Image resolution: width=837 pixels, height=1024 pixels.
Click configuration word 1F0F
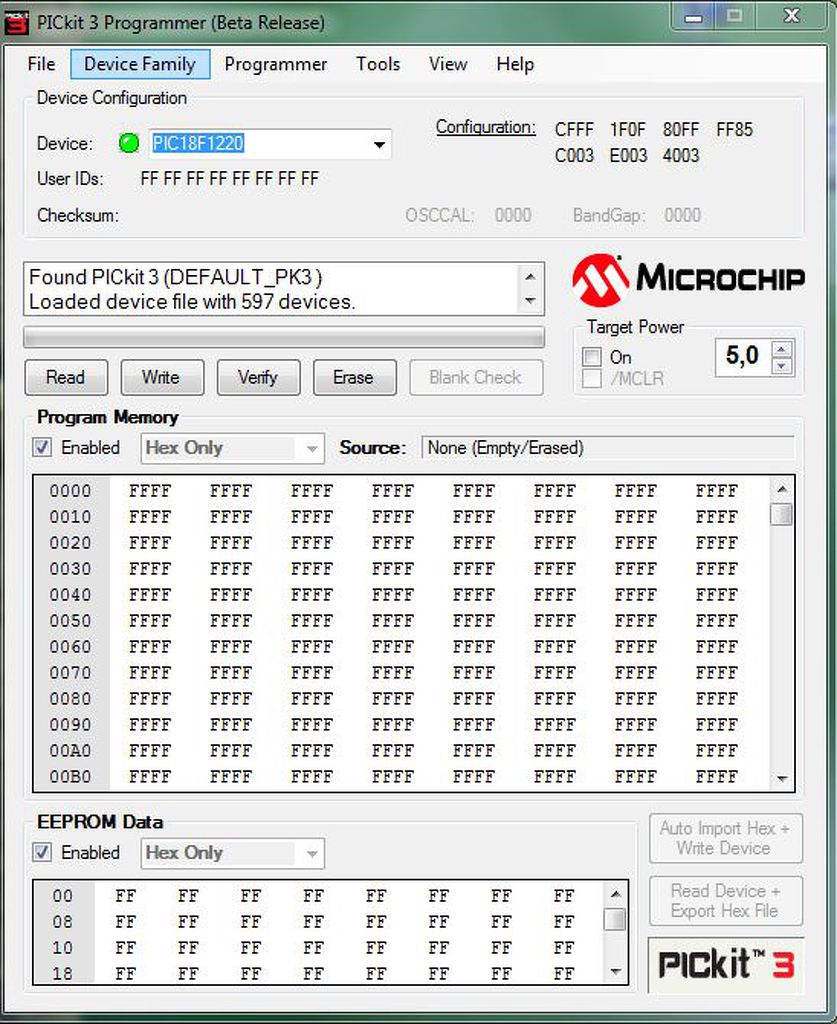628,130
